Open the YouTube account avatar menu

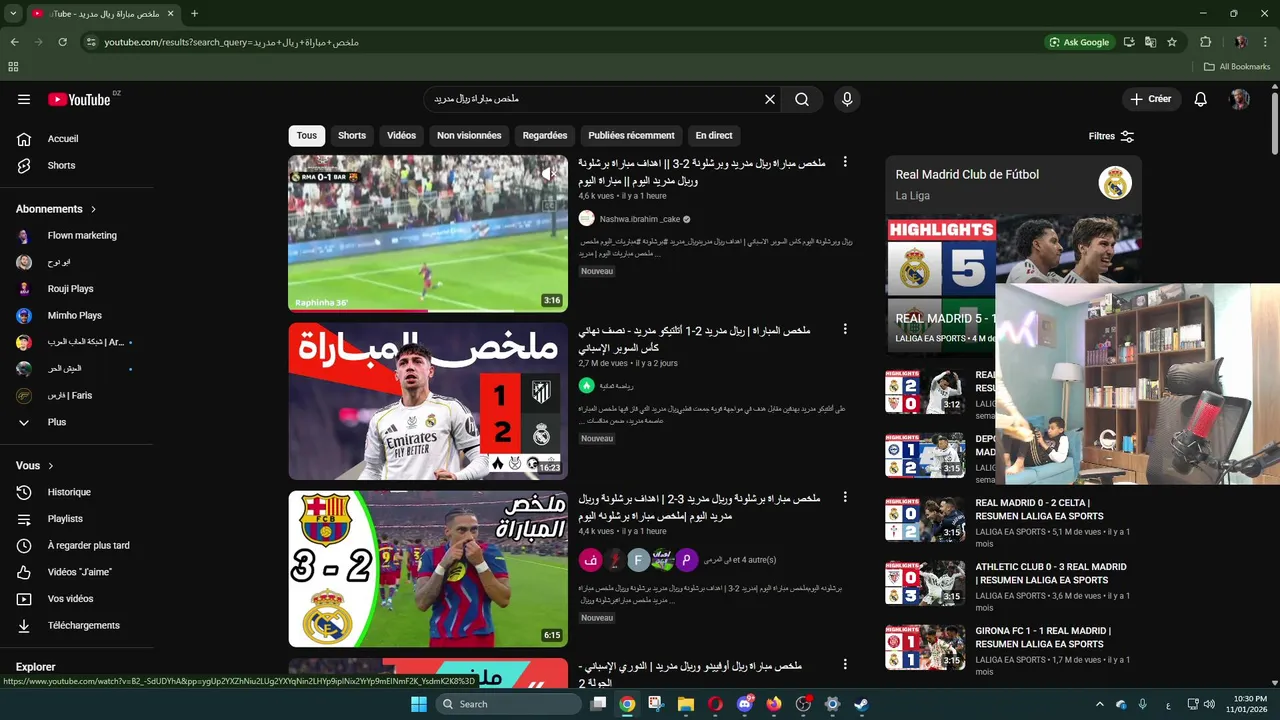(x=1240, y=99)
